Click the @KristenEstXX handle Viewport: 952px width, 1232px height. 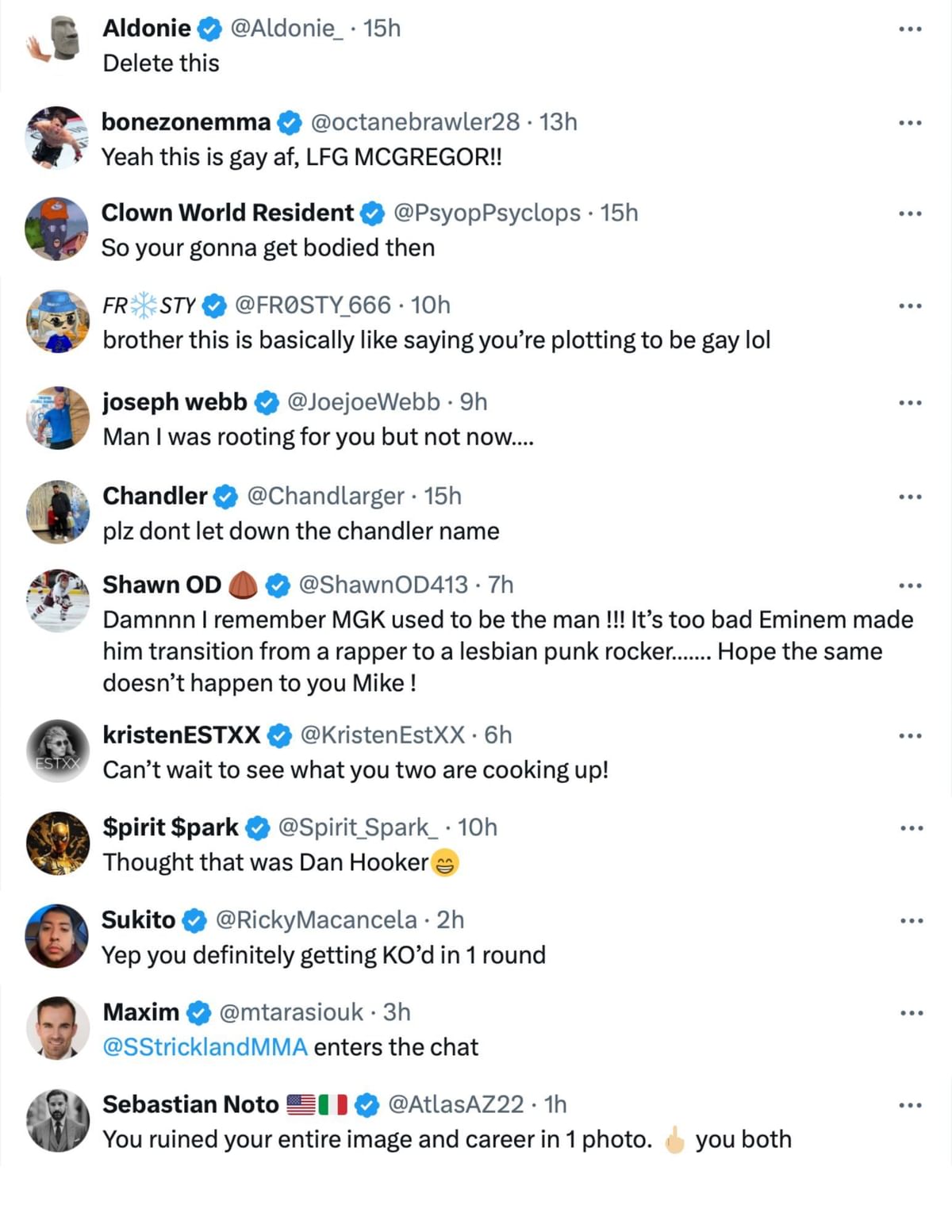pyautogui.click(x=382, y=735)
